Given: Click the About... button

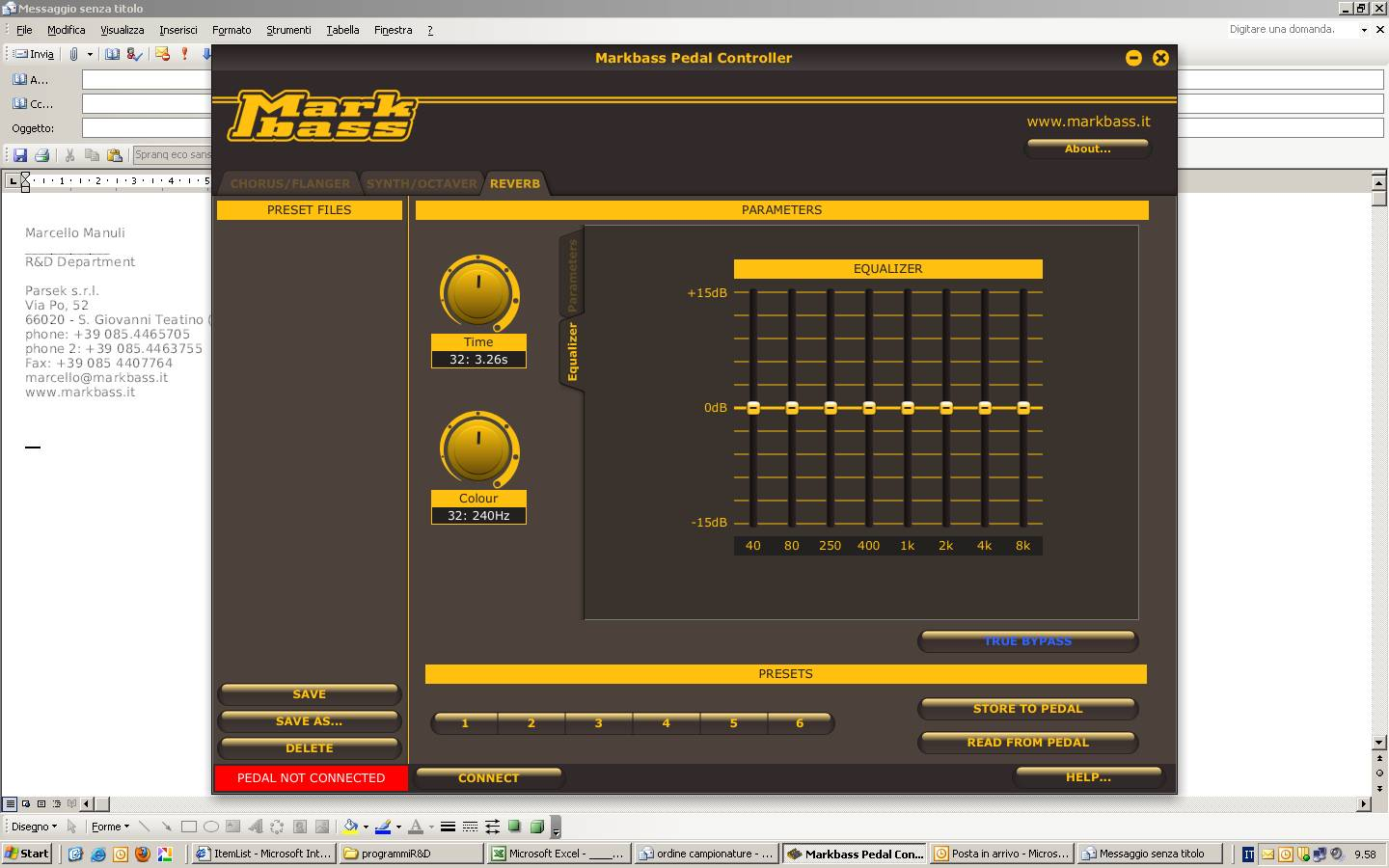Looking at the screenshot, I should tap(1087, 149).
